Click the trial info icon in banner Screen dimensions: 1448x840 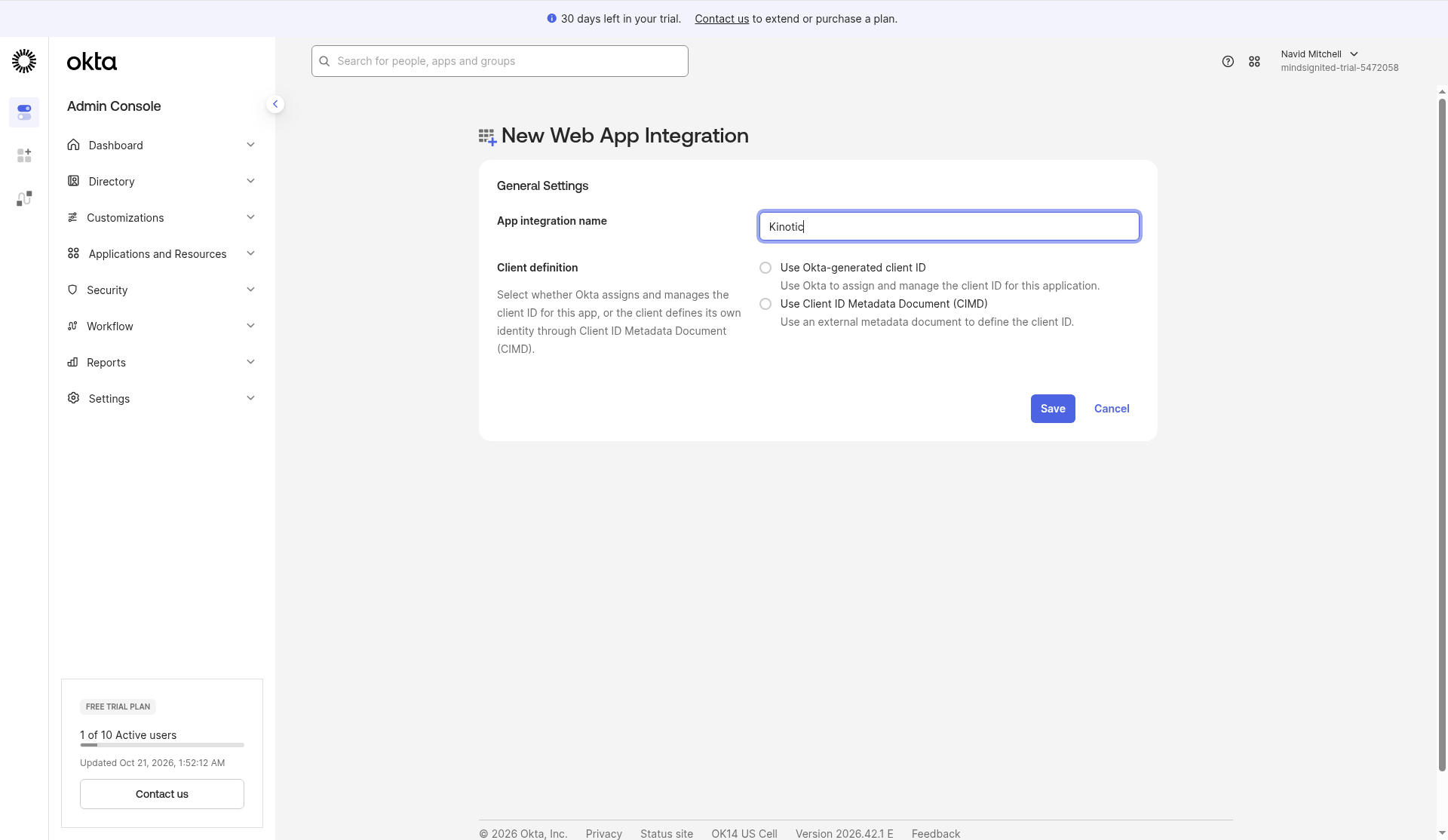click(551, 18)
